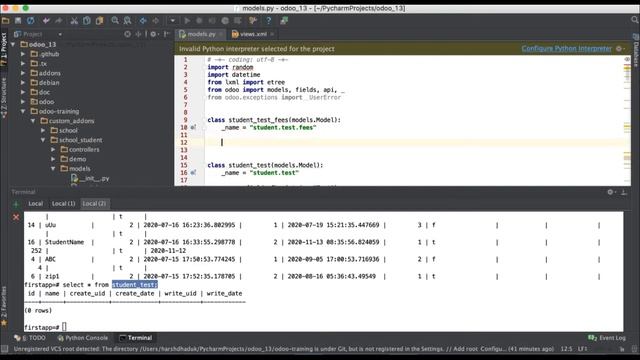This screenshot has width=640, height=360.
Task: Click the Forward navigation arrow icon
Action: (x=156, y=20)
